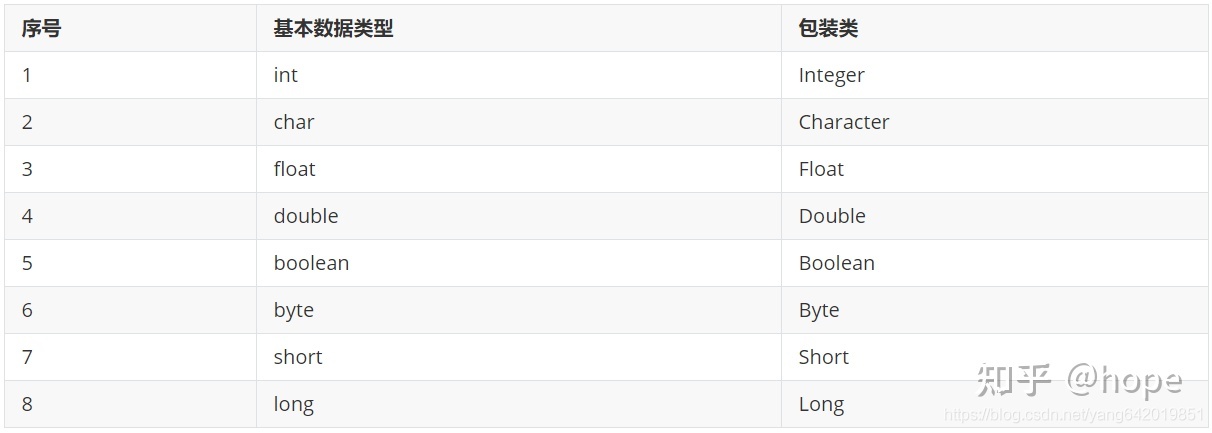Click the 包装类 column header

[828, 29]
